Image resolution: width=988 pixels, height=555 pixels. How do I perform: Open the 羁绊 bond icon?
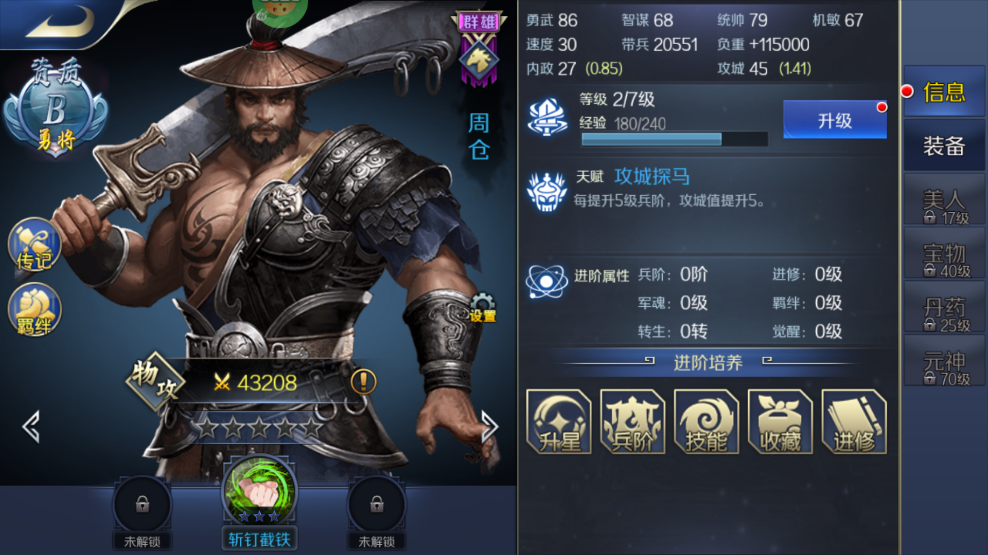point(34,310)
